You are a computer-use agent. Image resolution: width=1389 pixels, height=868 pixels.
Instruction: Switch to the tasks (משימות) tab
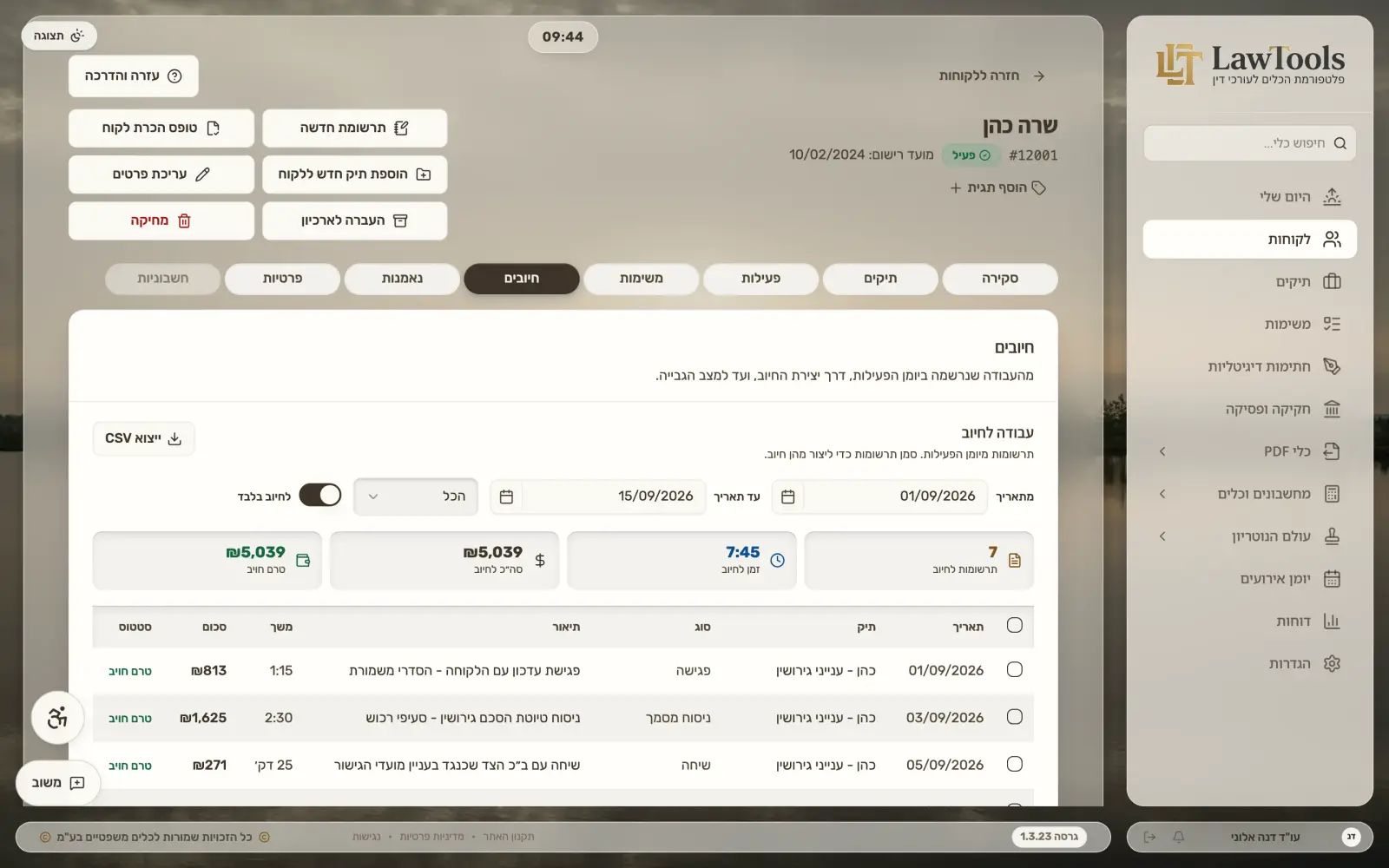point(642,279)
